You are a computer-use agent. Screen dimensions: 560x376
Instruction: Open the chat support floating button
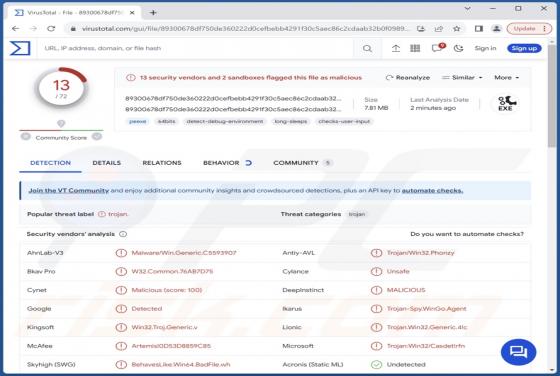click(519, 352)
